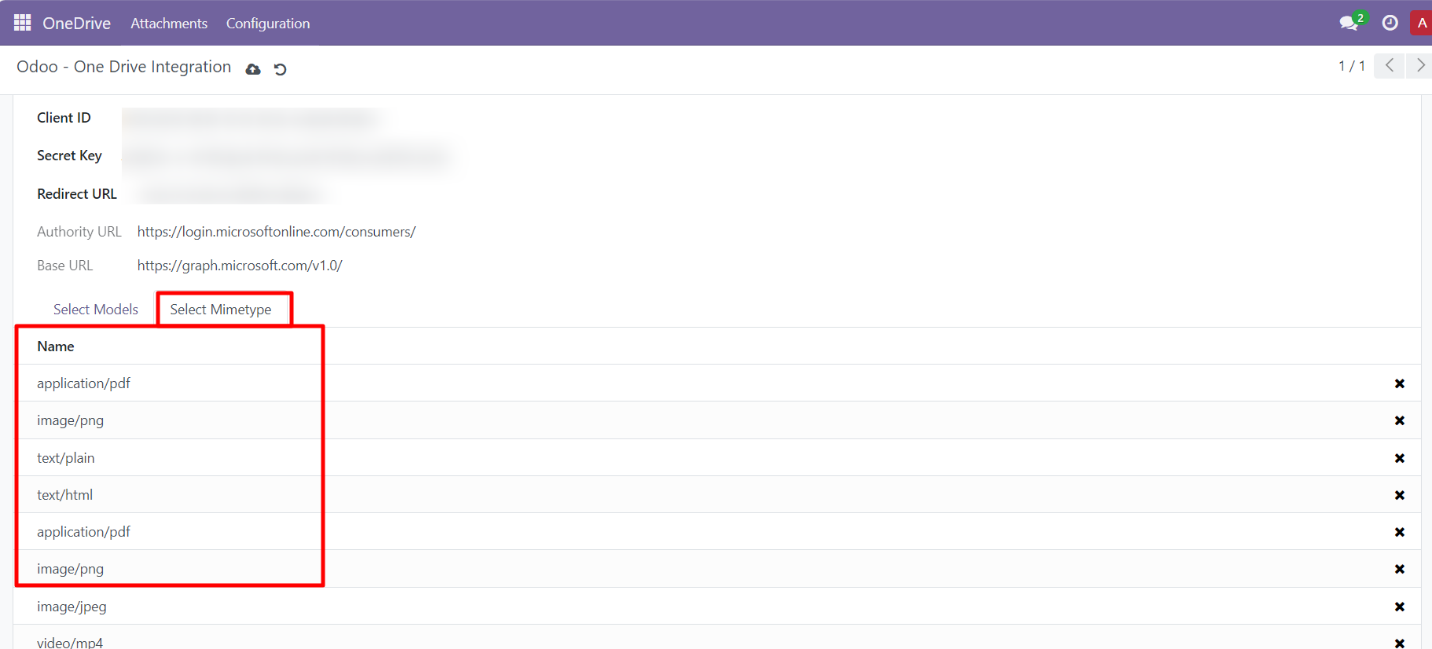Open the Attachments menu

pyautogui.click(x=168, y=22)
